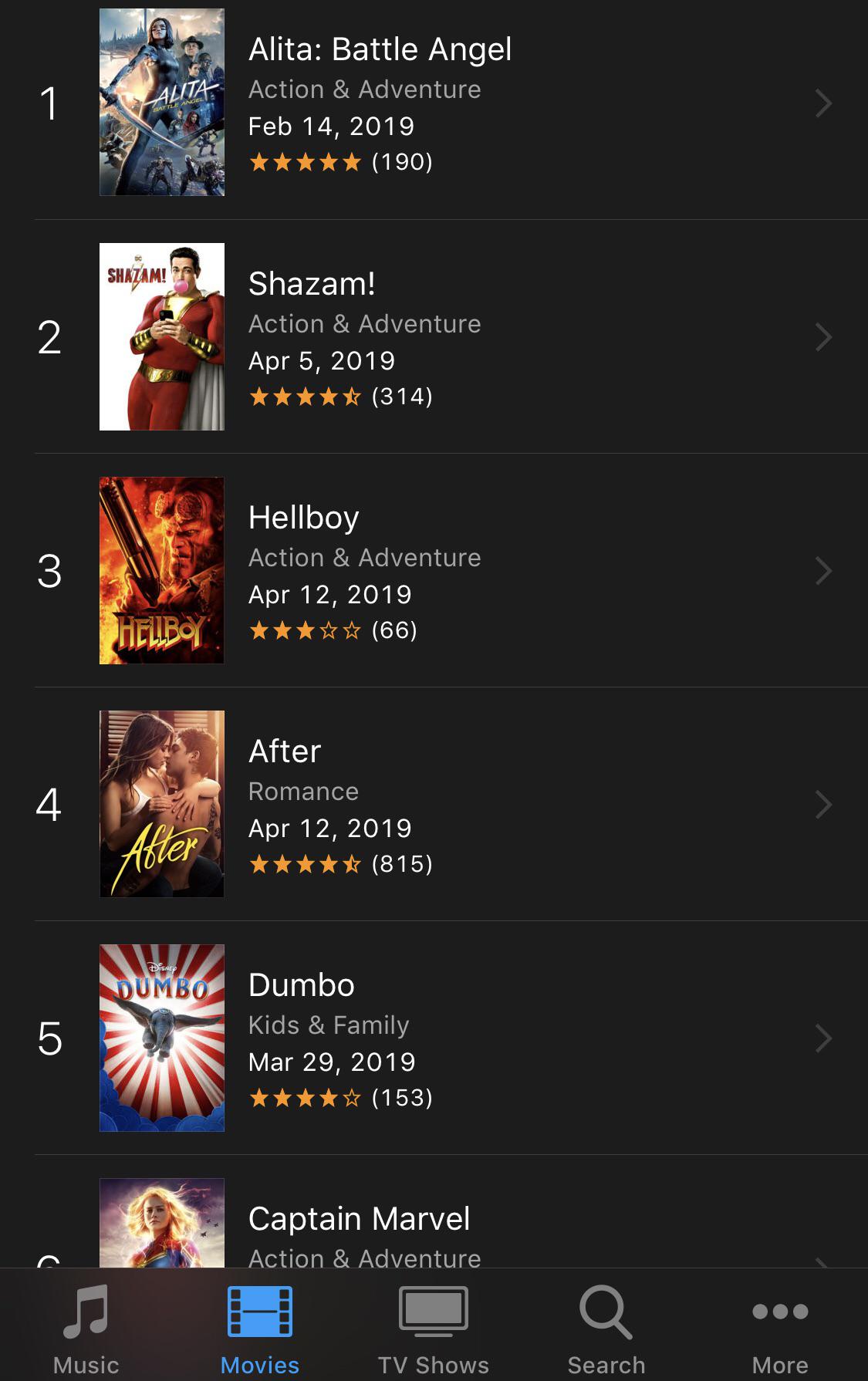Open the Shazam! movie poster
The image size is (868, 1381).
tap(162, 336)
